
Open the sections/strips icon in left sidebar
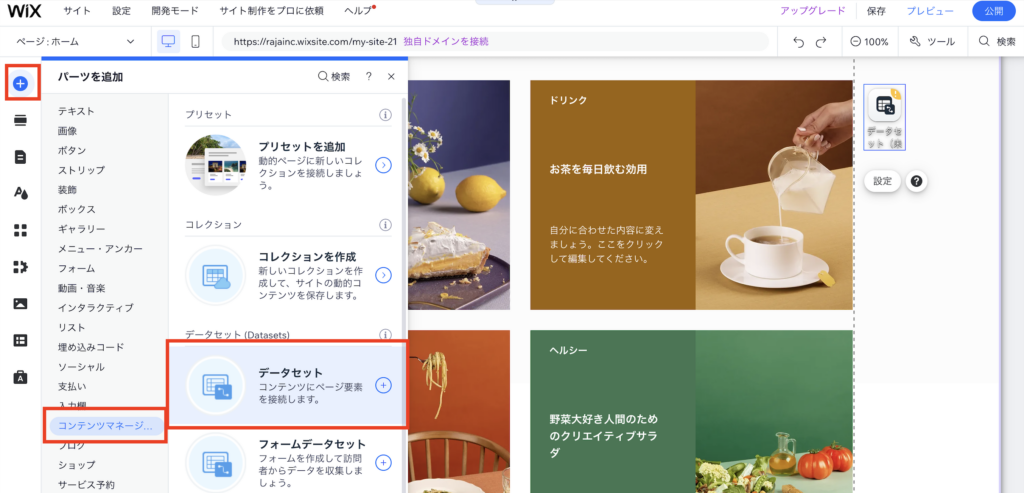(x=20, y=119)
